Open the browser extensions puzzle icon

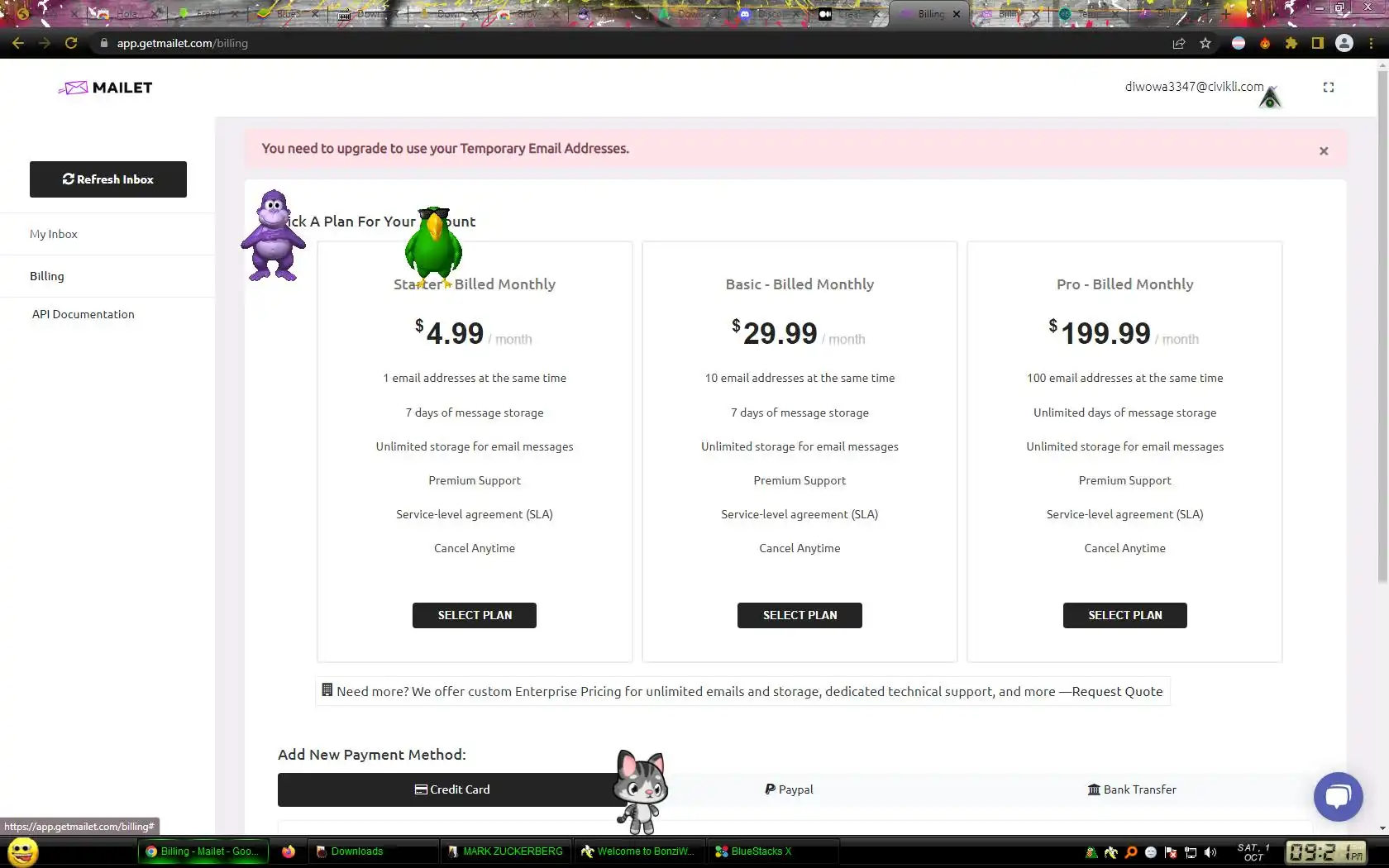tap(1291, 43)
